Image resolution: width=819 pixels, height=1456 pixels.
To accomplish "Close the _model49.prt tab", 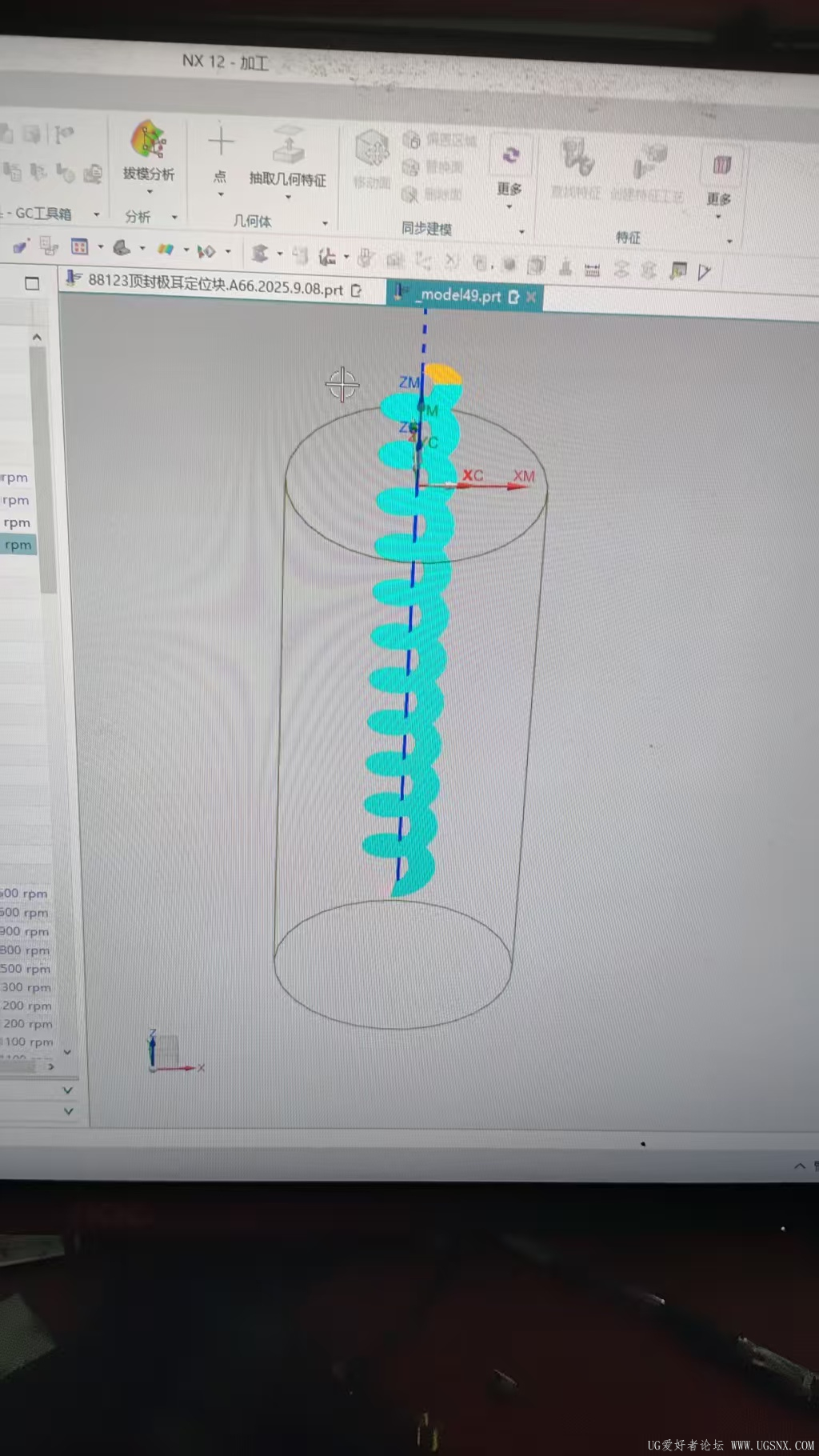I will pos(531,297).
